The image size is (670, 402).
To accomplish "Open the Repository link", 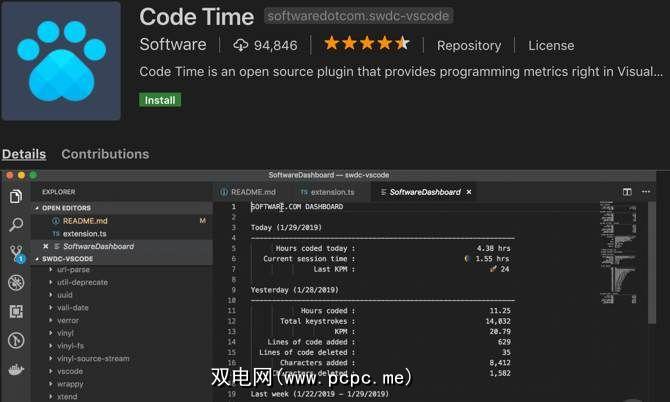I will click(x=469, y=45).
